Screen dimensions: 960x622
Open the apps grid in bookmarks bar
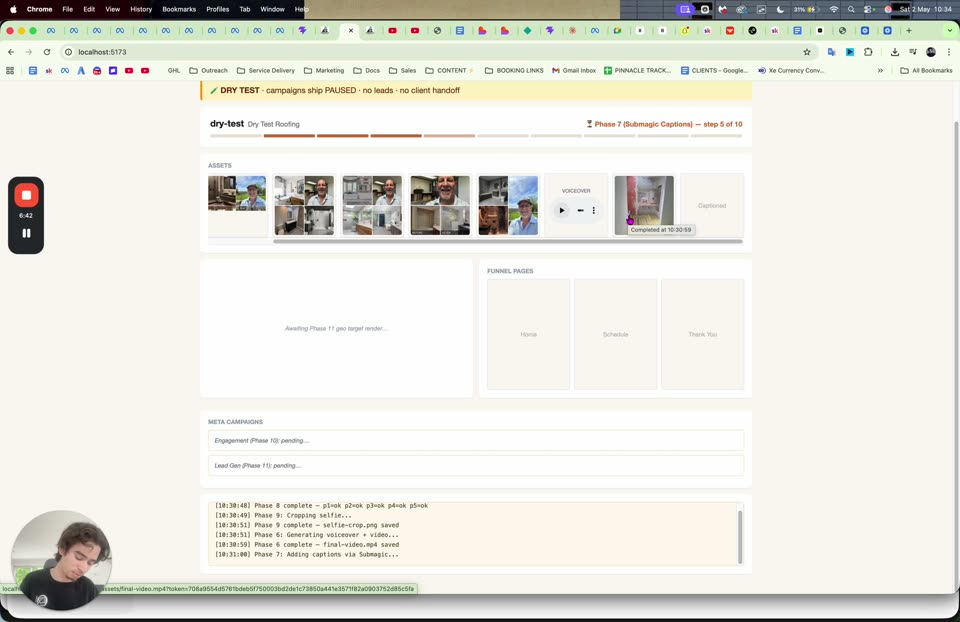coord(10,70)
